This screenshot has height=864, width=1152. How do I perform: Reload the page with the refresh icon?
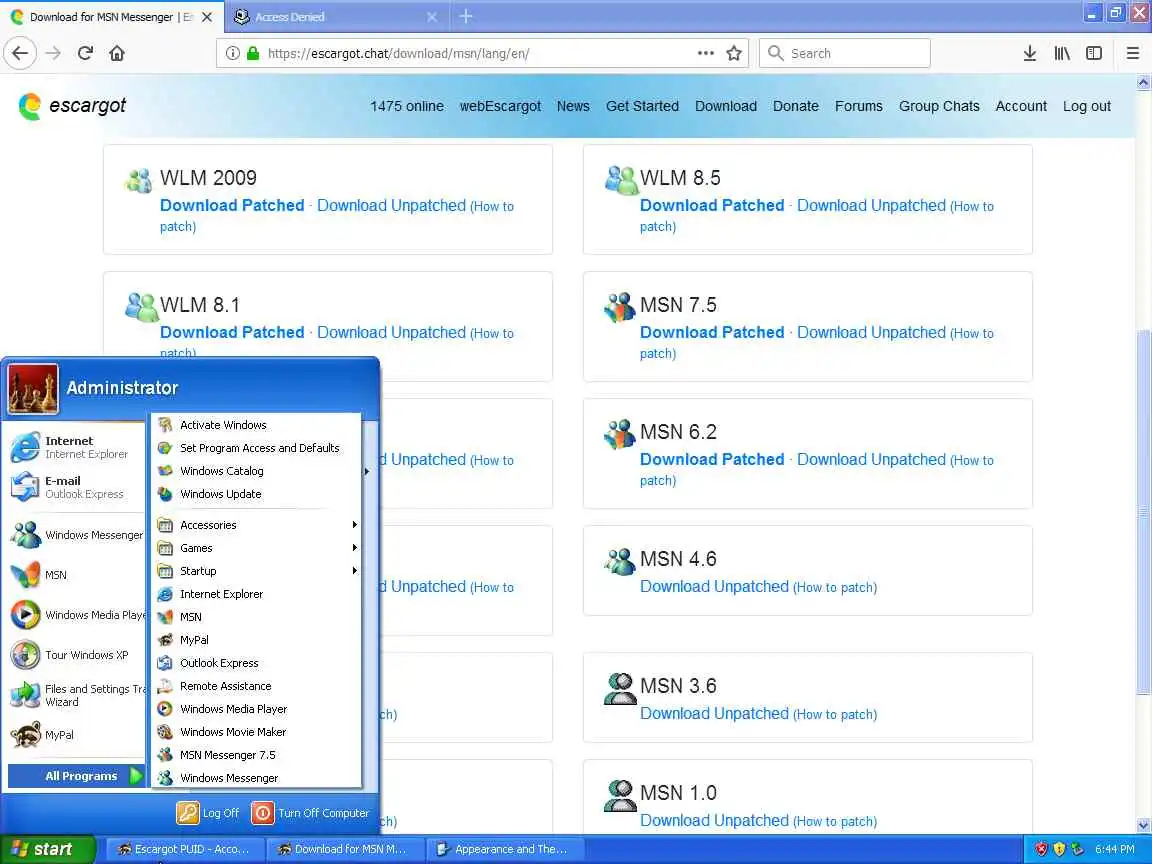click(85, 53)
